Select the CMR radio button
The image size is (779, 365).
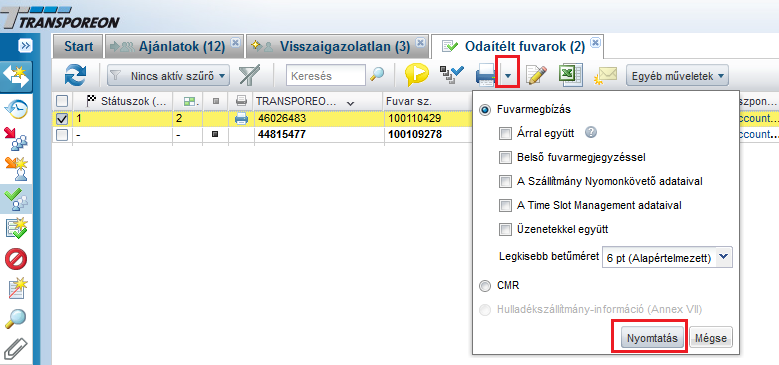pyautogui.click(x=484, y=286)
